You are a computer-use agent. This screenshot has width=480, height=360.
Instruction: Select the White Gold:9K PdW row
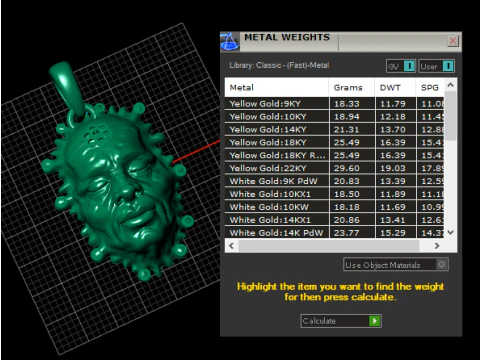pyautogui.click(x=334, y=181)
